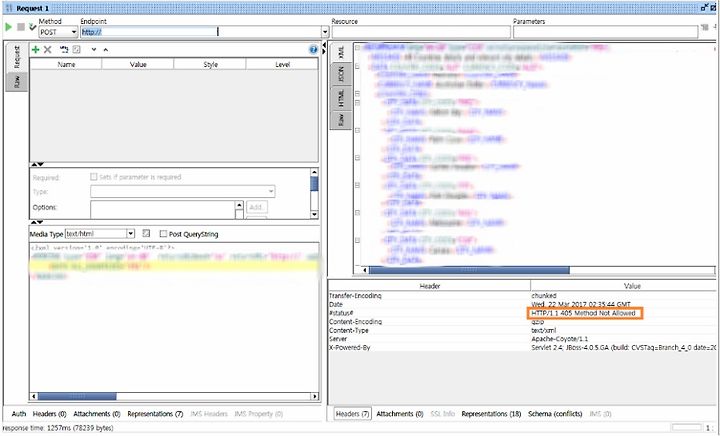Click the update parameters icon in the parameter toolbar
This screenshot has height=436, width=720.
[x=64, y=50]
